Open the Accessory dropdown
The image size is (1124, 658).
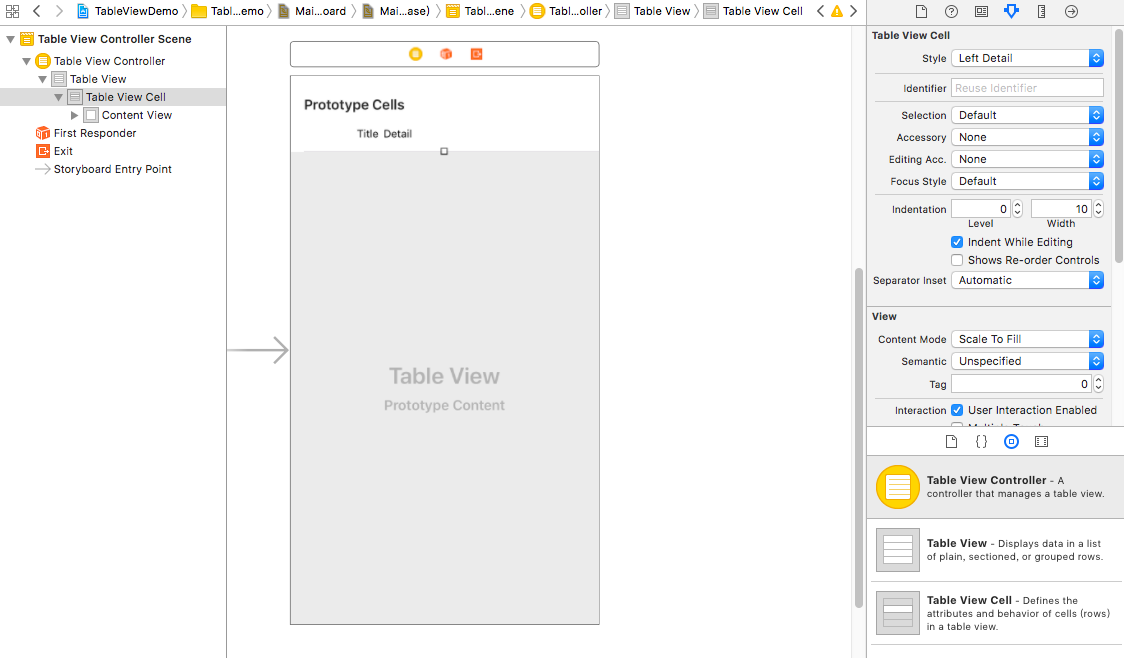[1026, 137]
